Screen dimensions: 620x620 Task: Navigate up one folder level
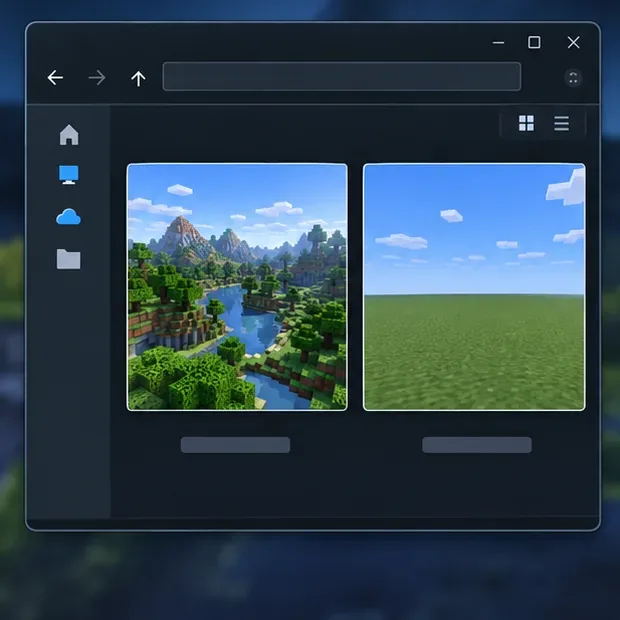138,78
